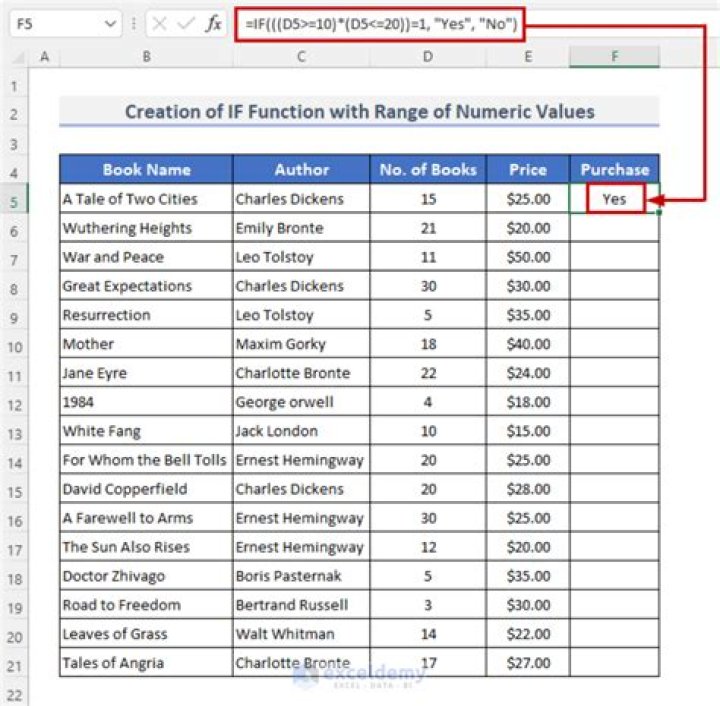Click the $24.00 price cell
720x706 pixels.
[528, 373]
